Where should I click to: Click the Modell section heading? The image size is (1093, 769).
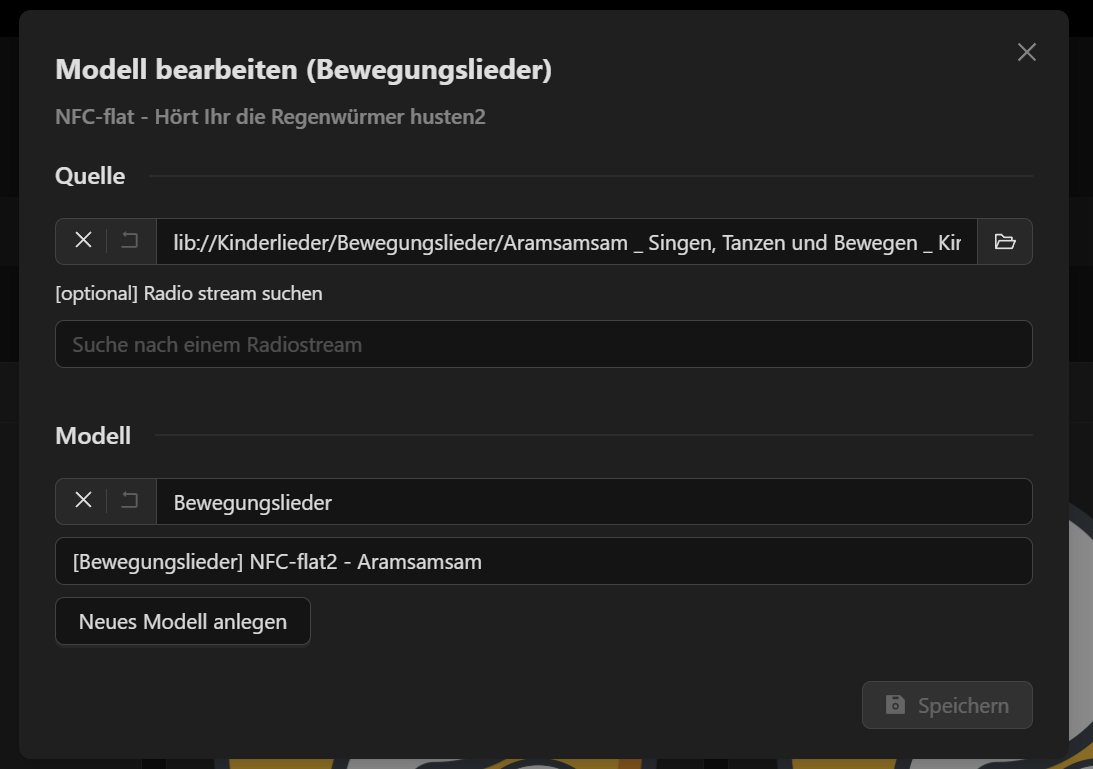click(x=93, y=436)
